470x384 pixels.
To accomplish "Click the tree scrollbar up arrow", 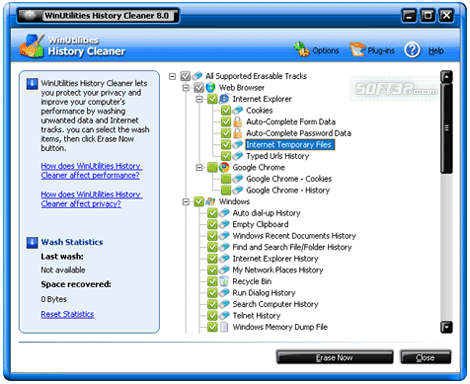I will (x=446, y=77).
